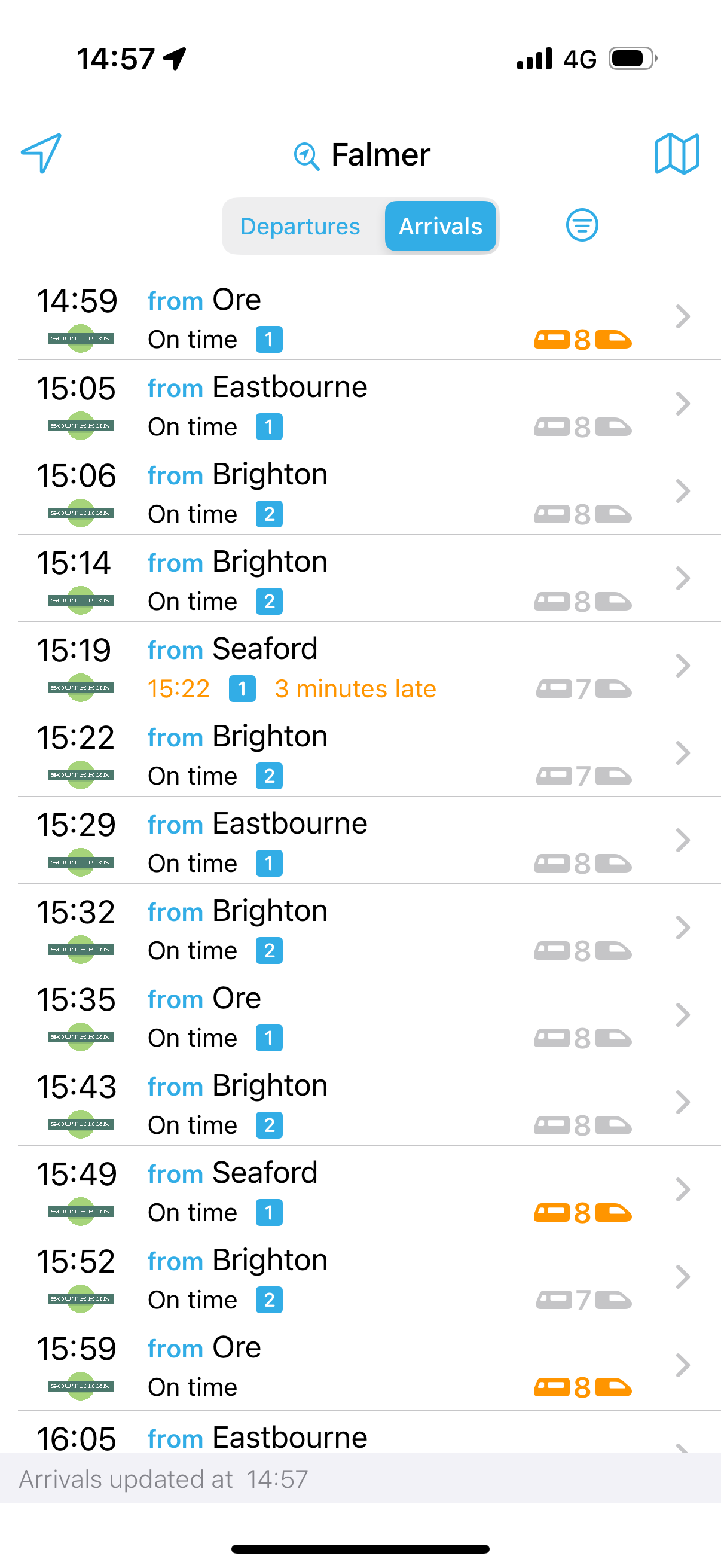Tap orange 8-coach icon on 15:49 Seaford
This screenshot has height=1568, width=721.
click(x=582, y=1213)
